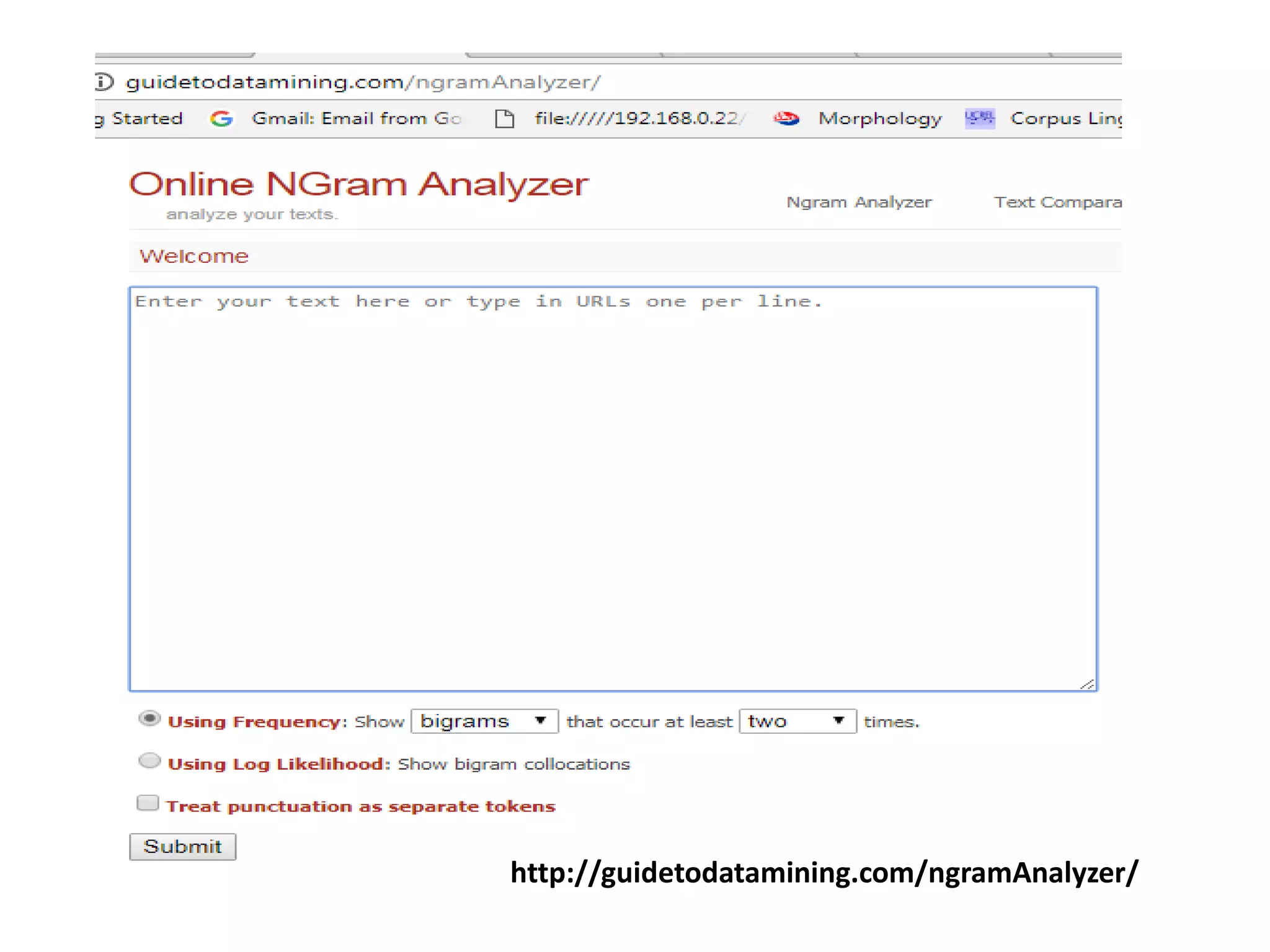Submit the text for analysis

182,847
